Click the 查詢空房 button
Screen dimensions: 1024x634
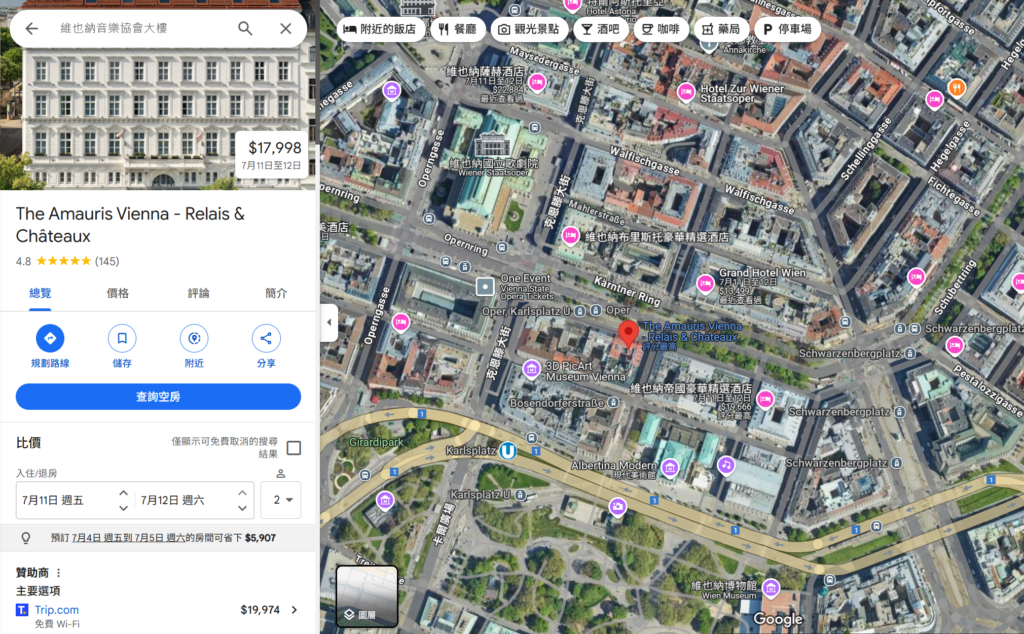point(158,397)
